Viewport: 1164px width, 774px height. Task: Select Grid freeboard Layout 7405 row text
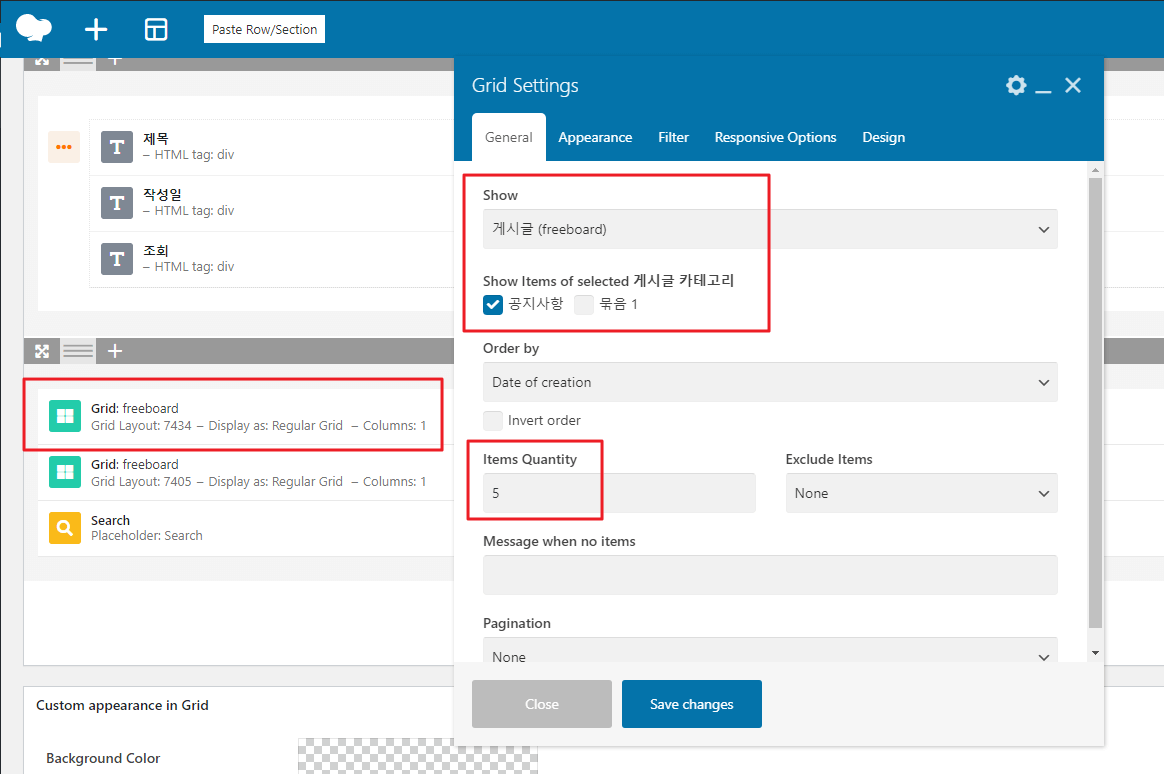pyautogui.click(x=258, y=473)
